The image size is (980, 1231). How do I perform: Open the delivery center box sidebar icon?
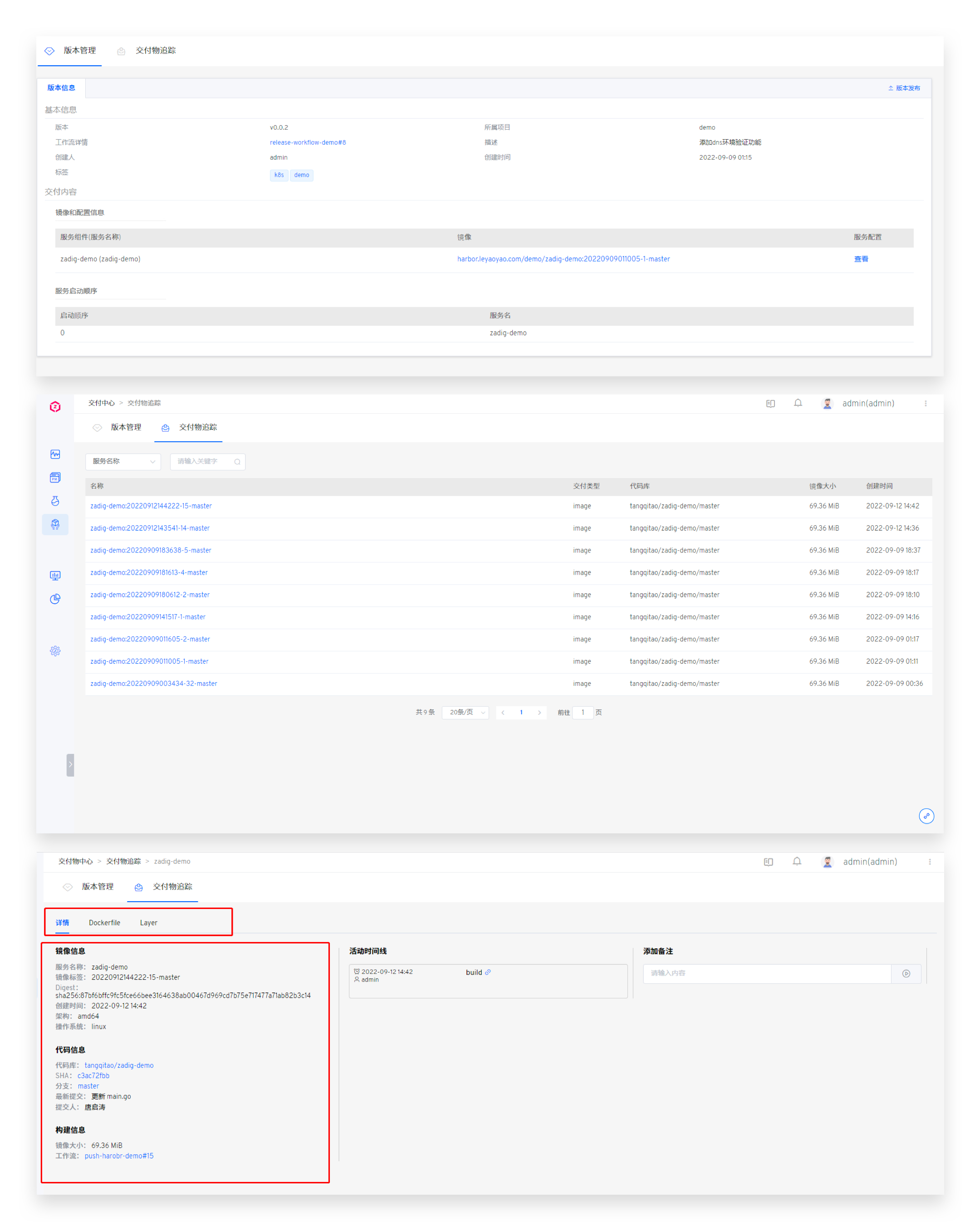(x=55, y=524)
